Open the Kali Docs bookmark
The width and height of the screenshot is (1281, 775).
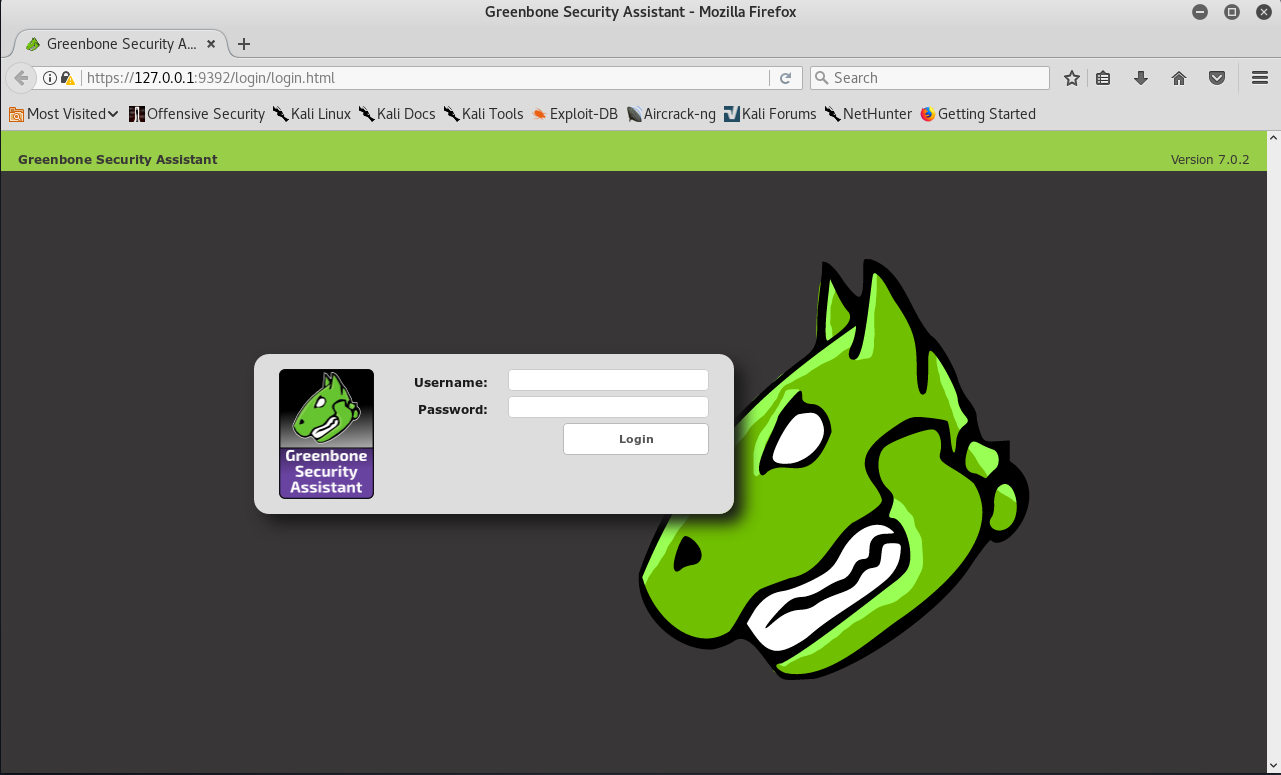tap(397, 114)
